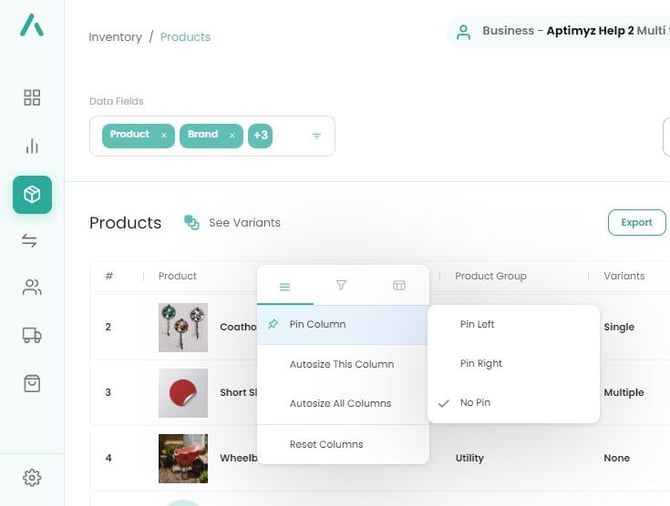Image resolution: width=670 pixels, height=506 pixels.
Task: Open the shopping bag icon in sidebar
Action: (x=32, y=383)
